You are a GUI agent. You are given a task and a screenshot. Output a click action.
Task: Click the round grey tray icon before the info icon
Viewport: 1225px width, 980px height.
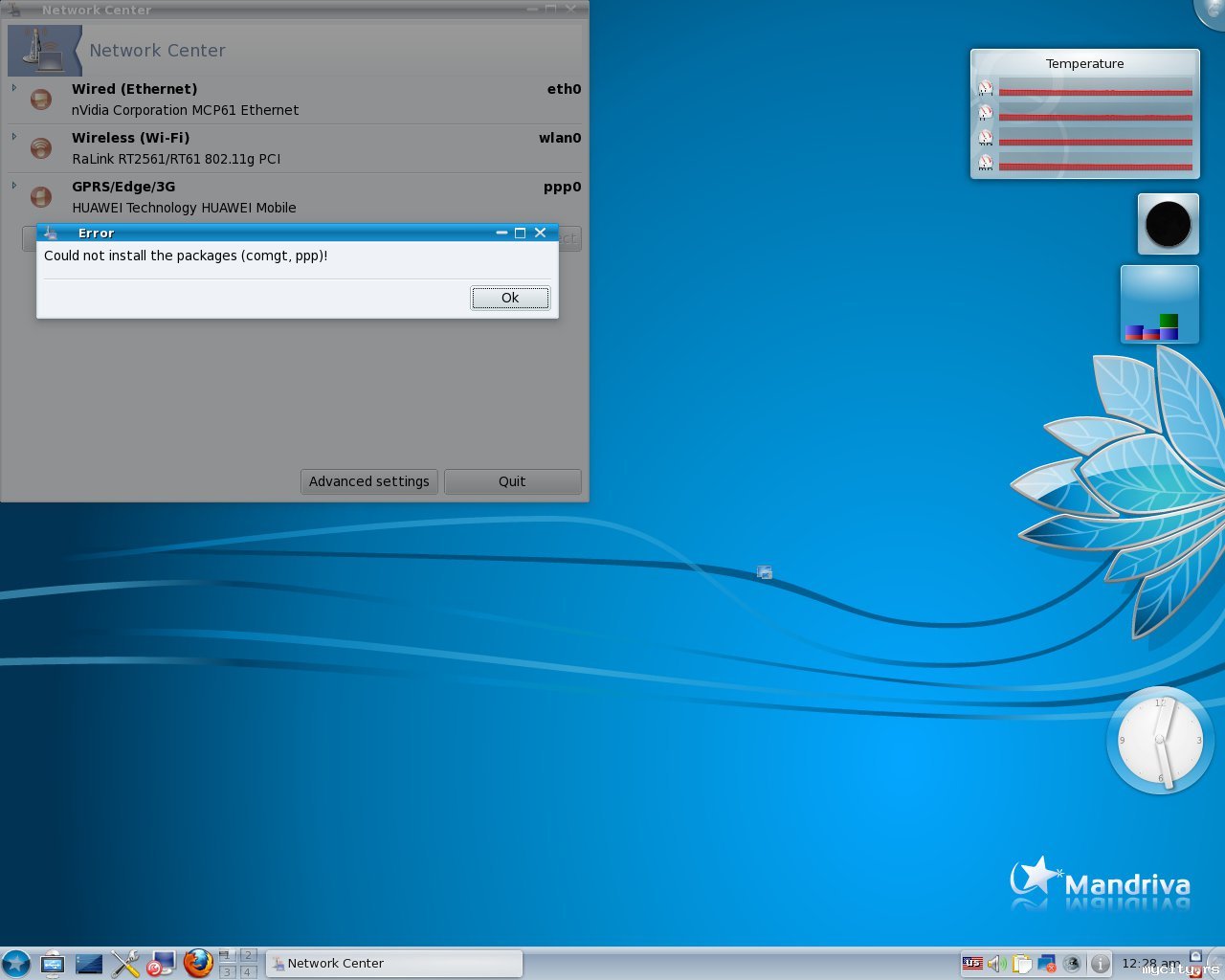click(1073, 964)
